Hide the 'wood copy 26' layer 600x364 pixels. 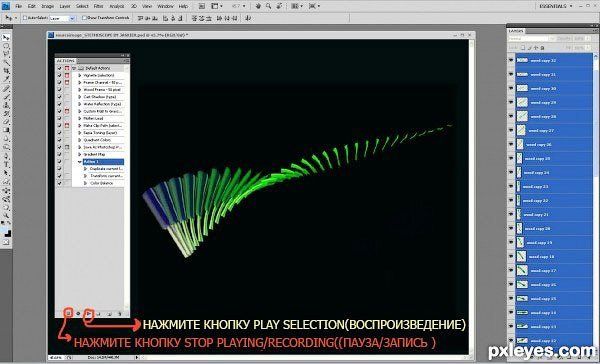(x=511, y=144)
